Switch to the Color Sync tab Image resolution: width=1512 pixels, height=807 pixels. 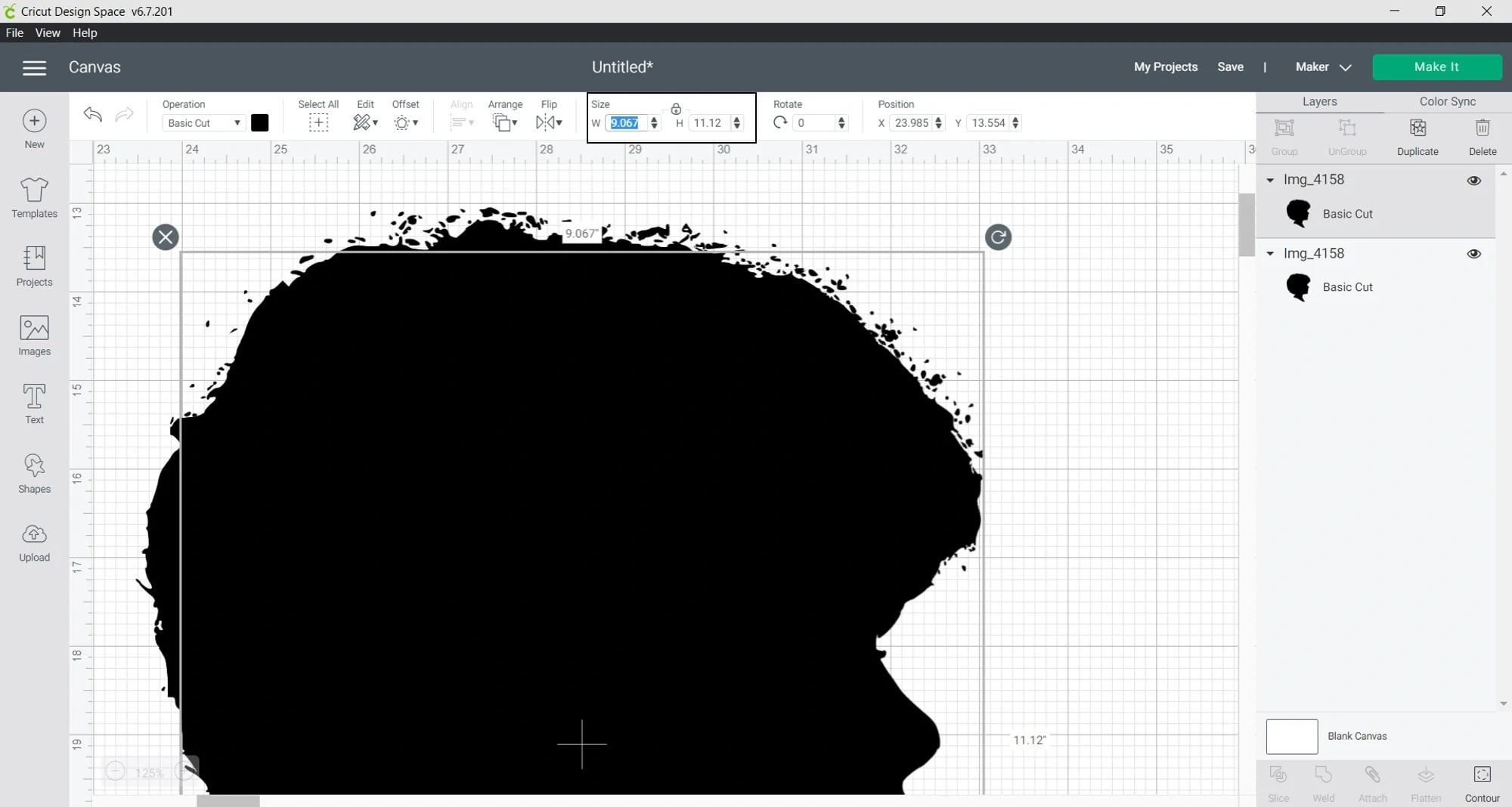click(1447, 102)
